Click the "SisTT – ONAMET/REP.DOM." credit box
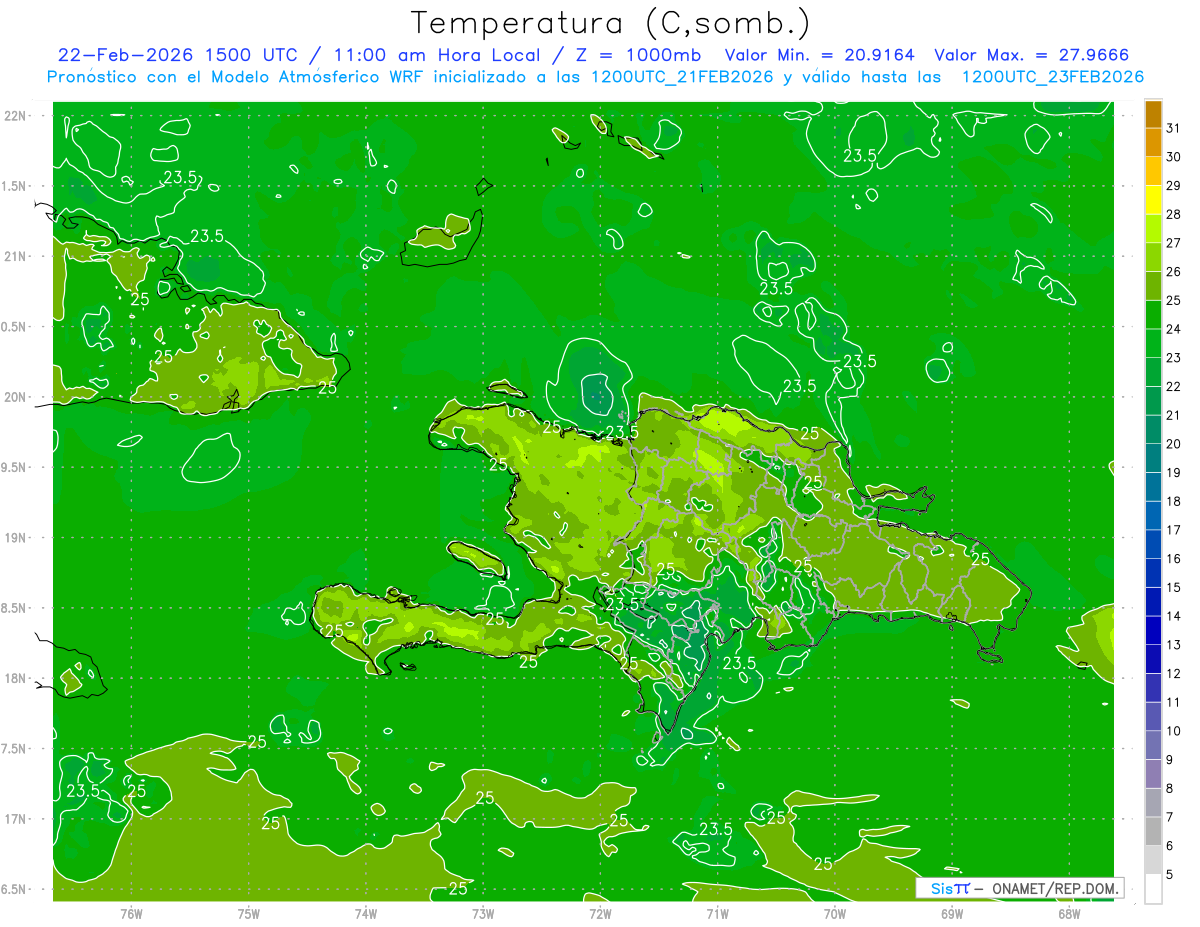 1019,888
